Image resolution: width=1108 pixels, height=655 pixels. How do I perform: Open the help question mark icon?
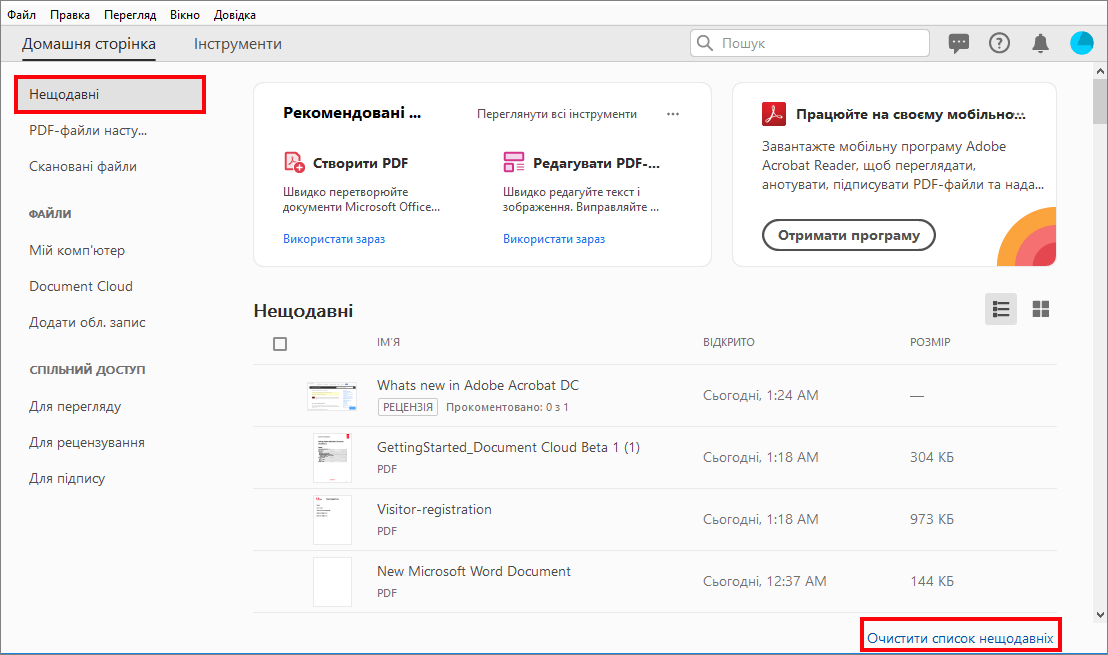click(999, 43)
